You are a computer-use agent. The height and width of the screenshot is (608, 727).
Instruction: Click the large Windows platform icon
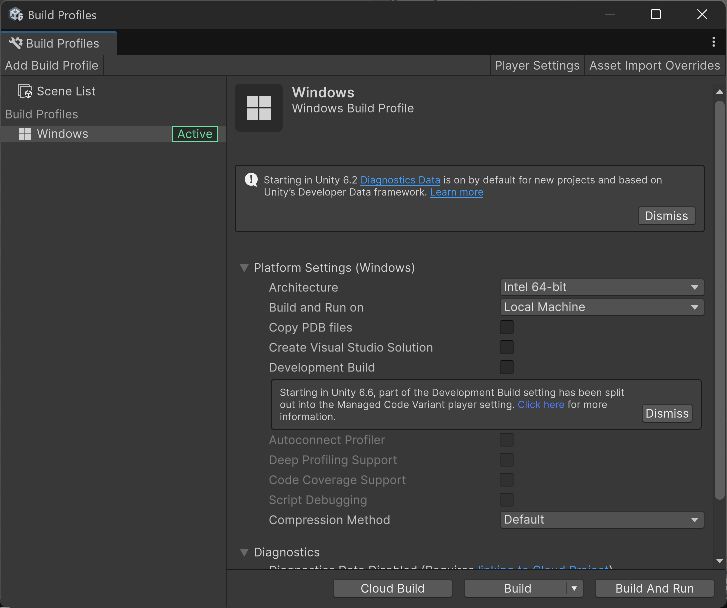tap(259, 108)
